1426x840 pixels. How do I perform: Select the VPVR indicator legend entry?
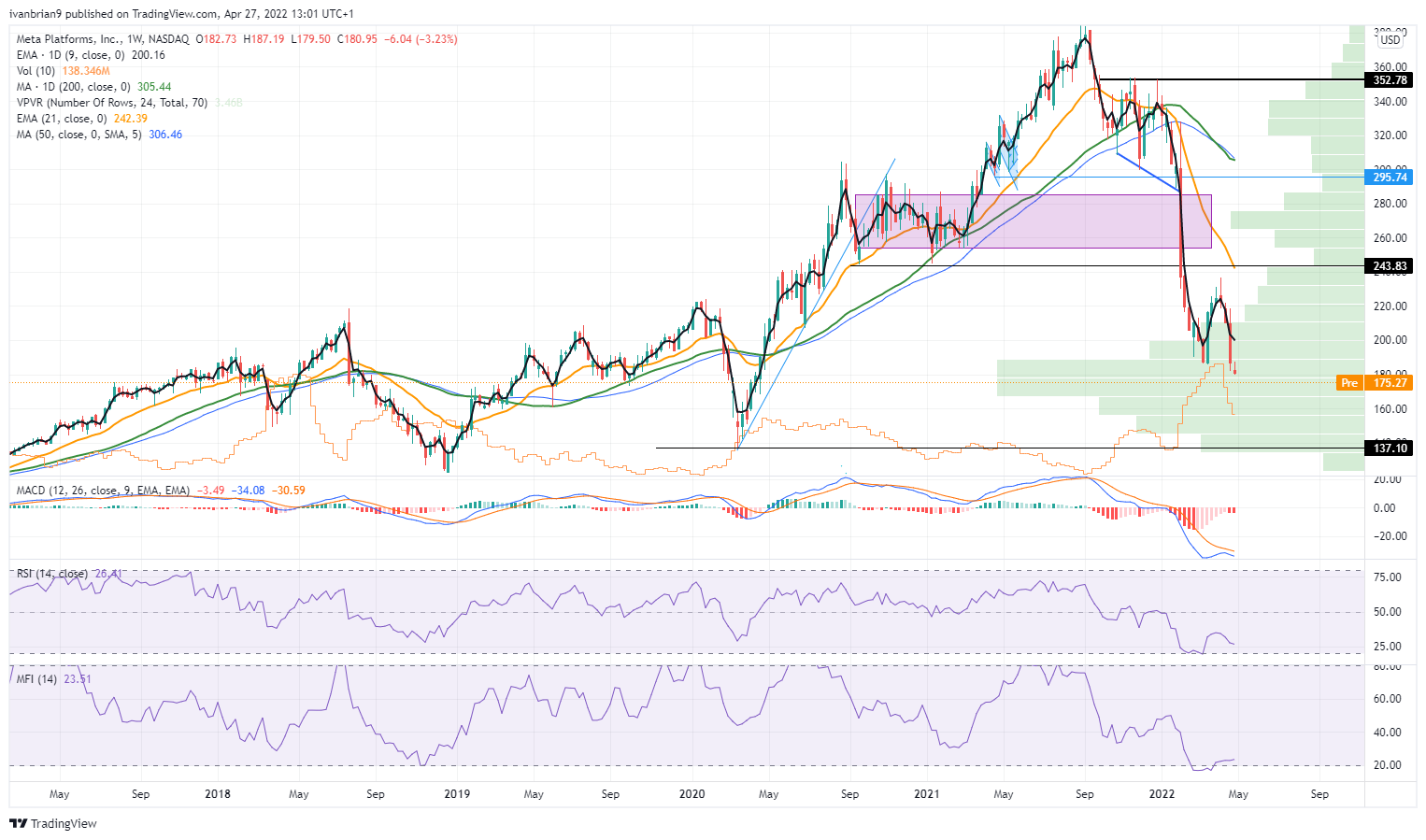112,103
